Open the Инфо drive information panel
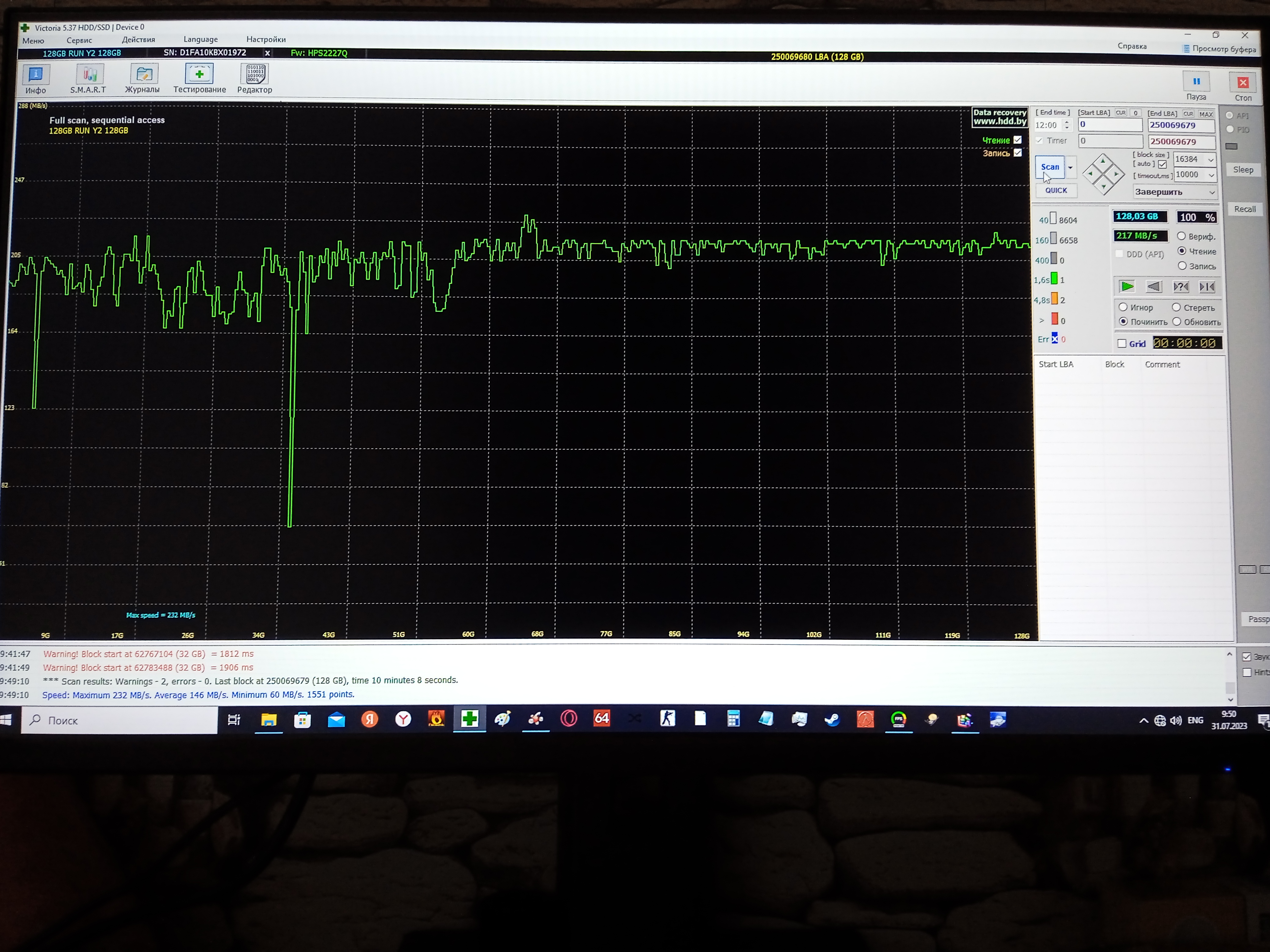Image resolution: width=1270 pixels, height=952 pixels. 36,79
